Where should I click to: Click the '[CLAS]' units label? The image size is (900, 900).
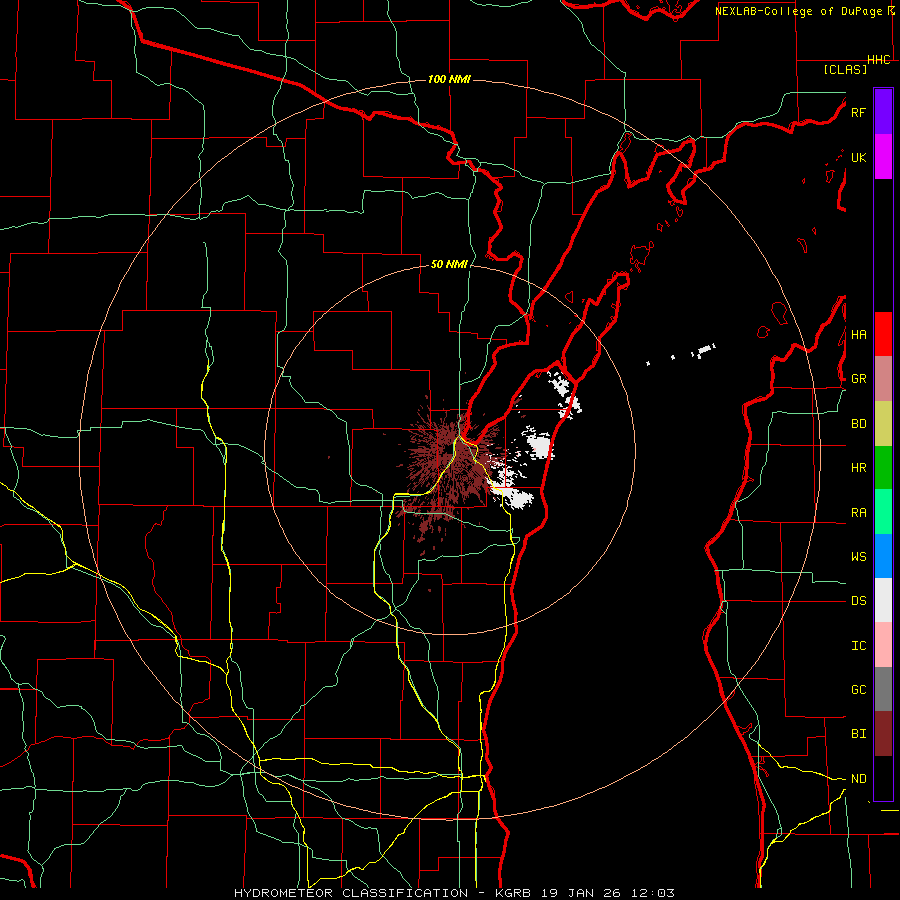click(x=845, y=69)
